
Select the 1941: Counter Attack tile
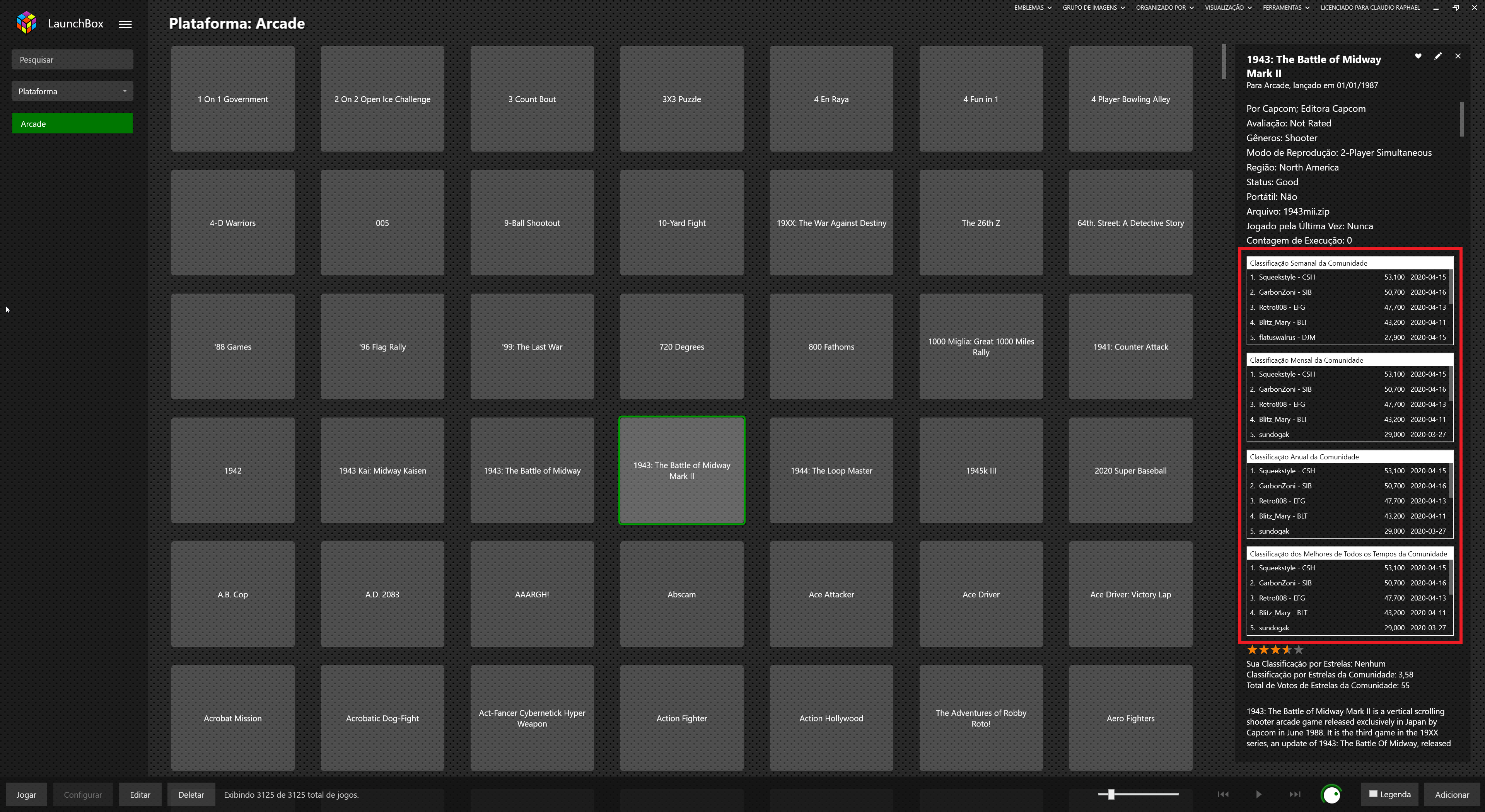point(1130,346)
